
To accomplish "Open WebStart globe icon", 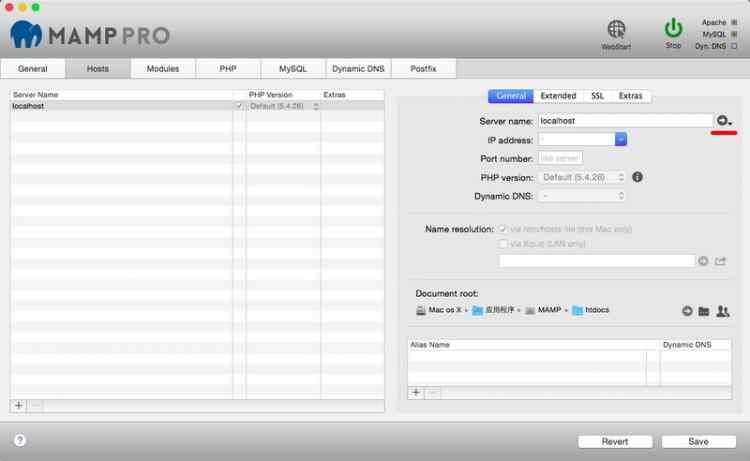I will point(616,29).
